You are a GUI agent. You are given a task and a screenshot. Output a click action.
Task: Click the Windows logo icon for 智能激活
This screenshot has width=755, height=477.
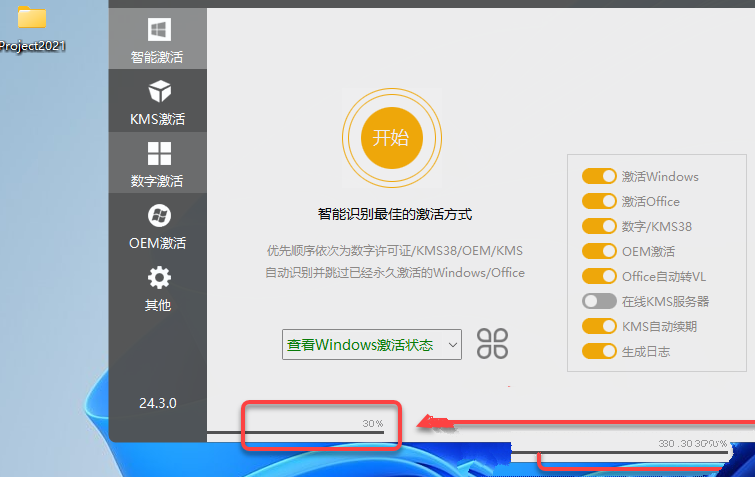(x=159, y=30)
